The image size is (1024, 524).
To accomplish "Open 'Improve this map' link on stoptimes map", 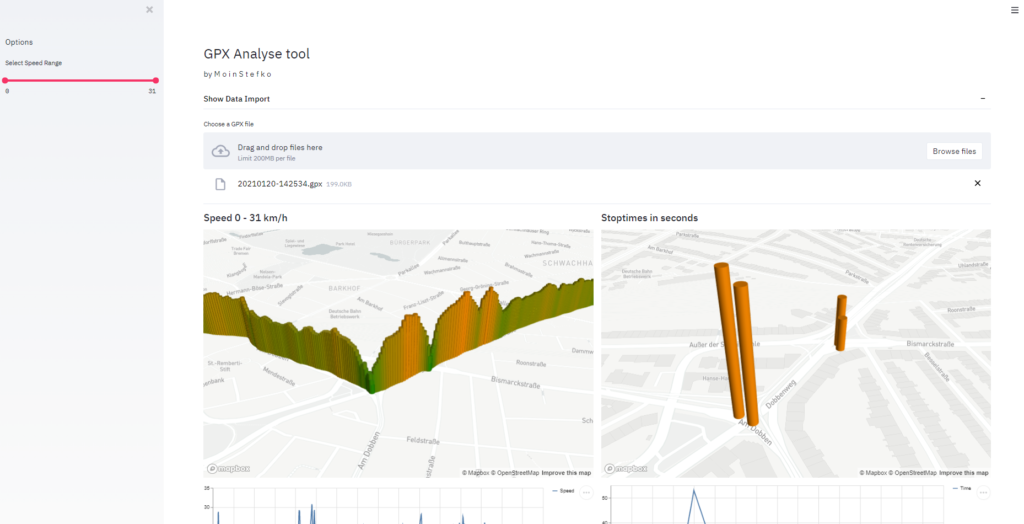I will pyautogui.click(x=964, y=473).
